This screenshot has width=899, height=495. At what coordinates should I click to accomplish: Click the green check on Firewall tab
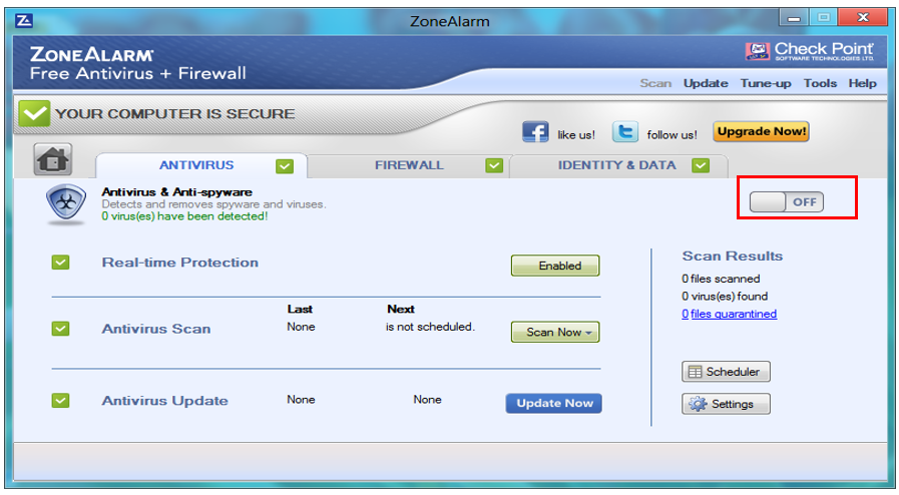494,166
